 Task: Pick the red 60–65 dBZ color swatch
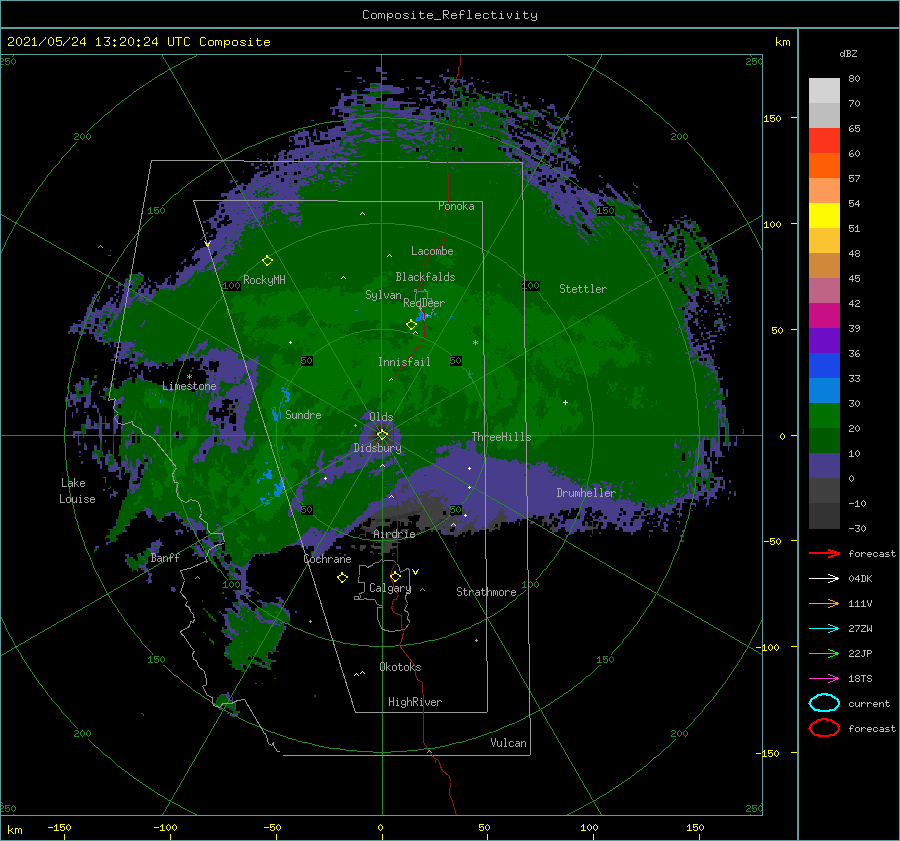pos(824,141)
